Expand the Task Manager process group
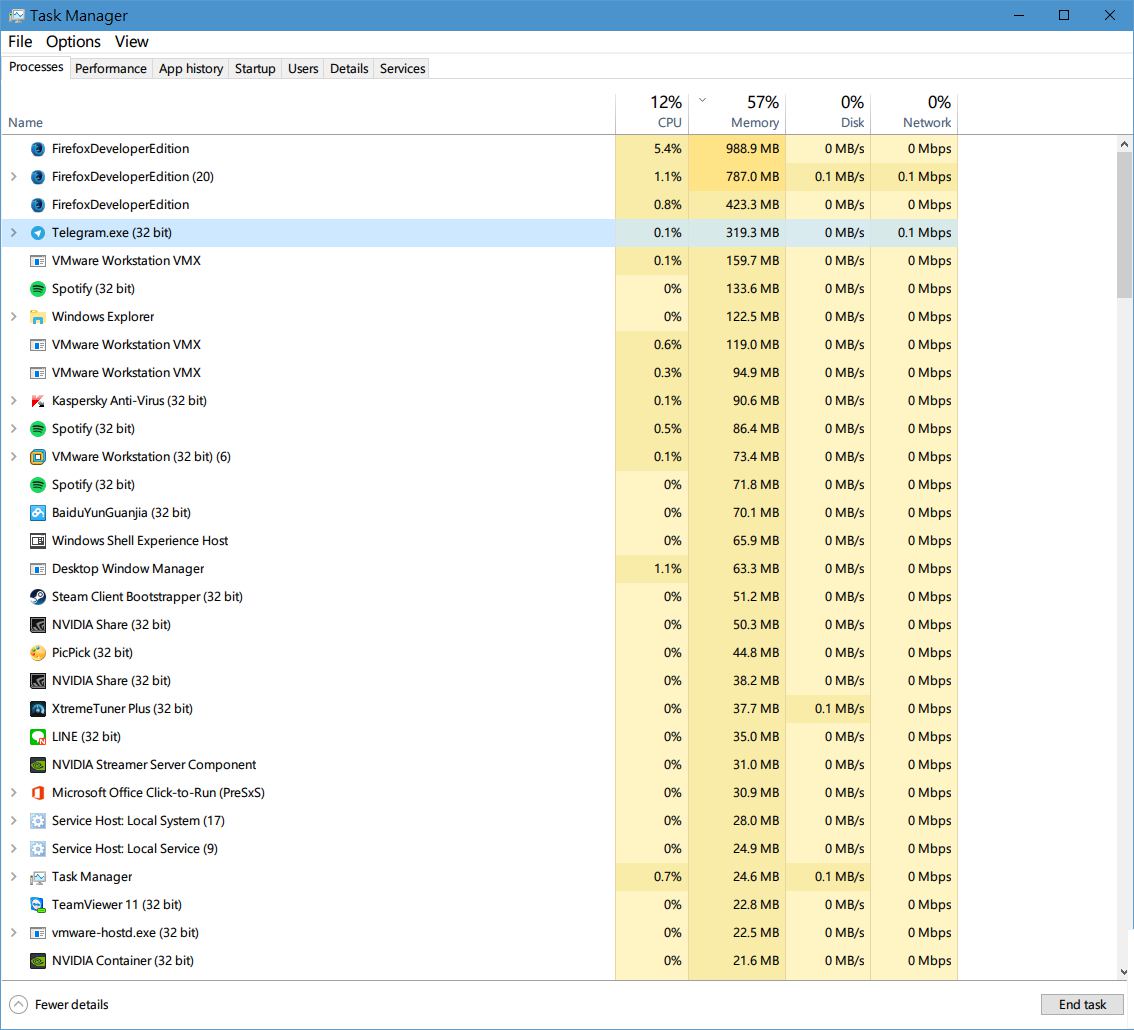The width and height of the screenshot is (1134, 1030). [13, 877]
